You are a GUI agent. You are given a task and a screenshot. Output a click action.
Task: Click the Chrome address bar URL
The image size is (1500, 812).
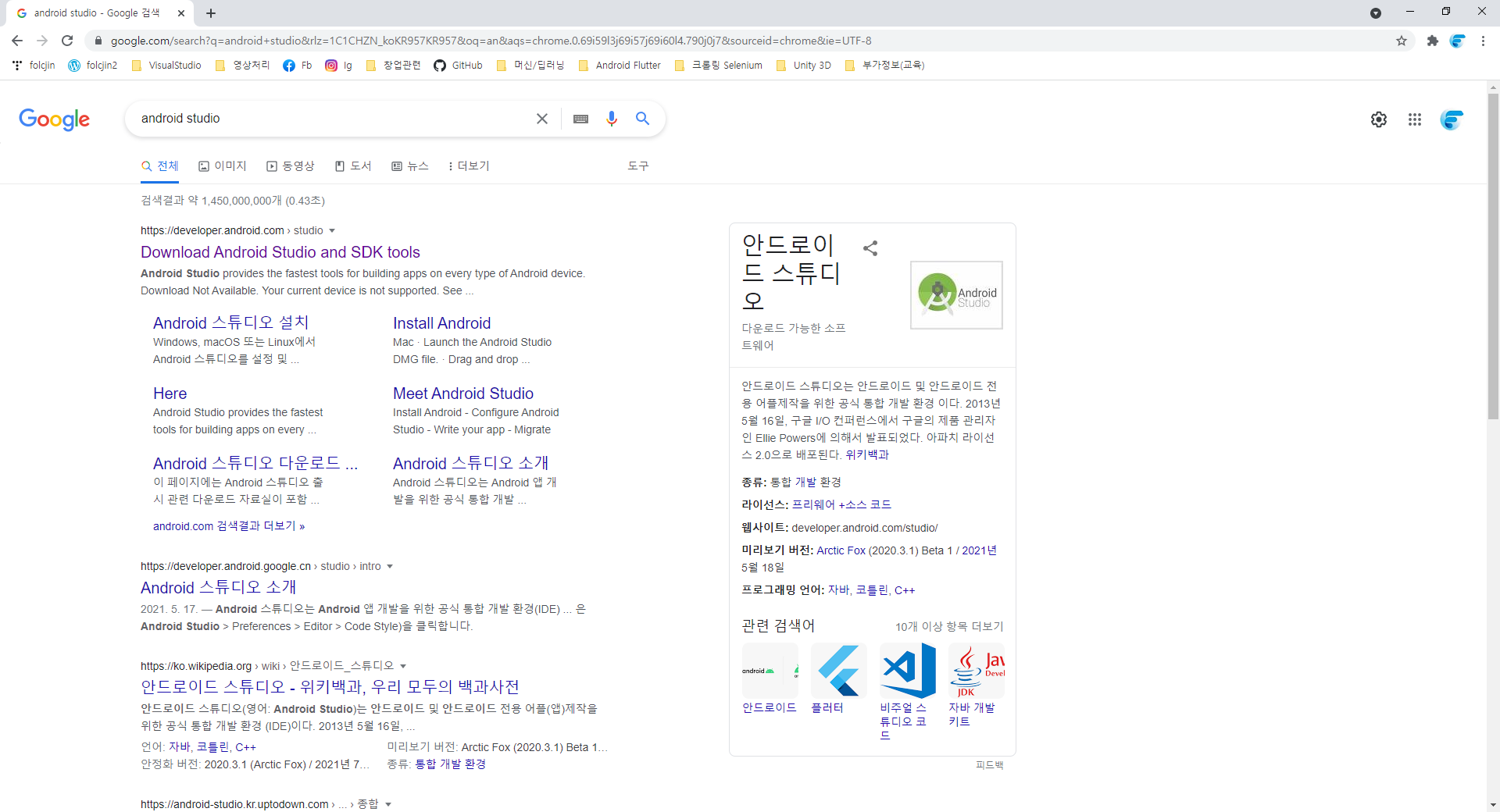[x=491, y=41]
